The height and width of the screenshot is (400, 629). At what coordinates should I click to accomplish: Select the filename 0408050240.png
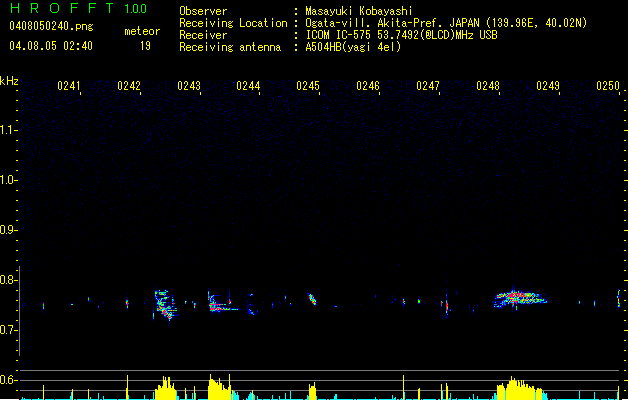51,26
